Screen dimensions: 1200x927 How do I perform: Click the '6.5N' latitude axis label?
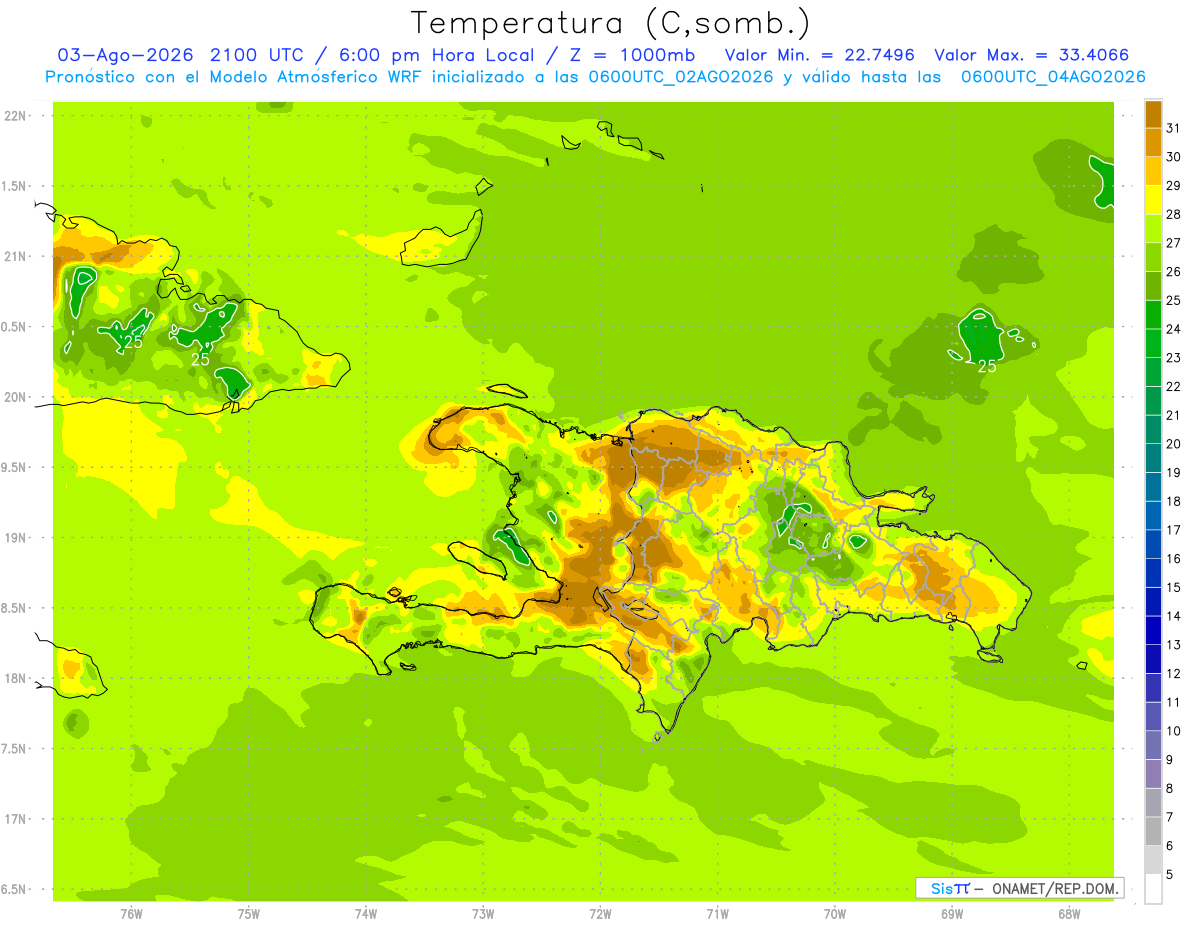(x=14, y=889)
